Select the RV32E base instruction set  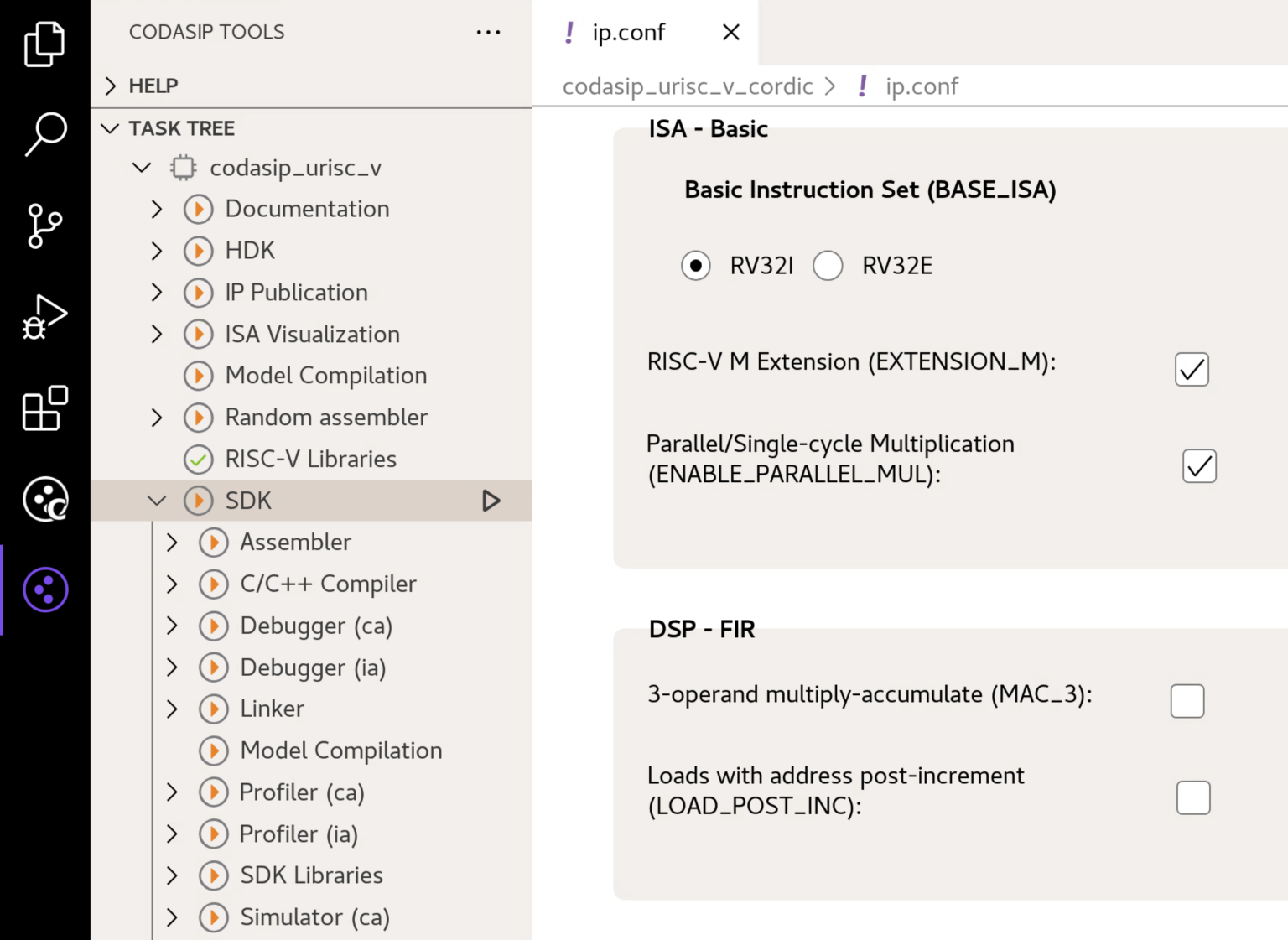828,266
